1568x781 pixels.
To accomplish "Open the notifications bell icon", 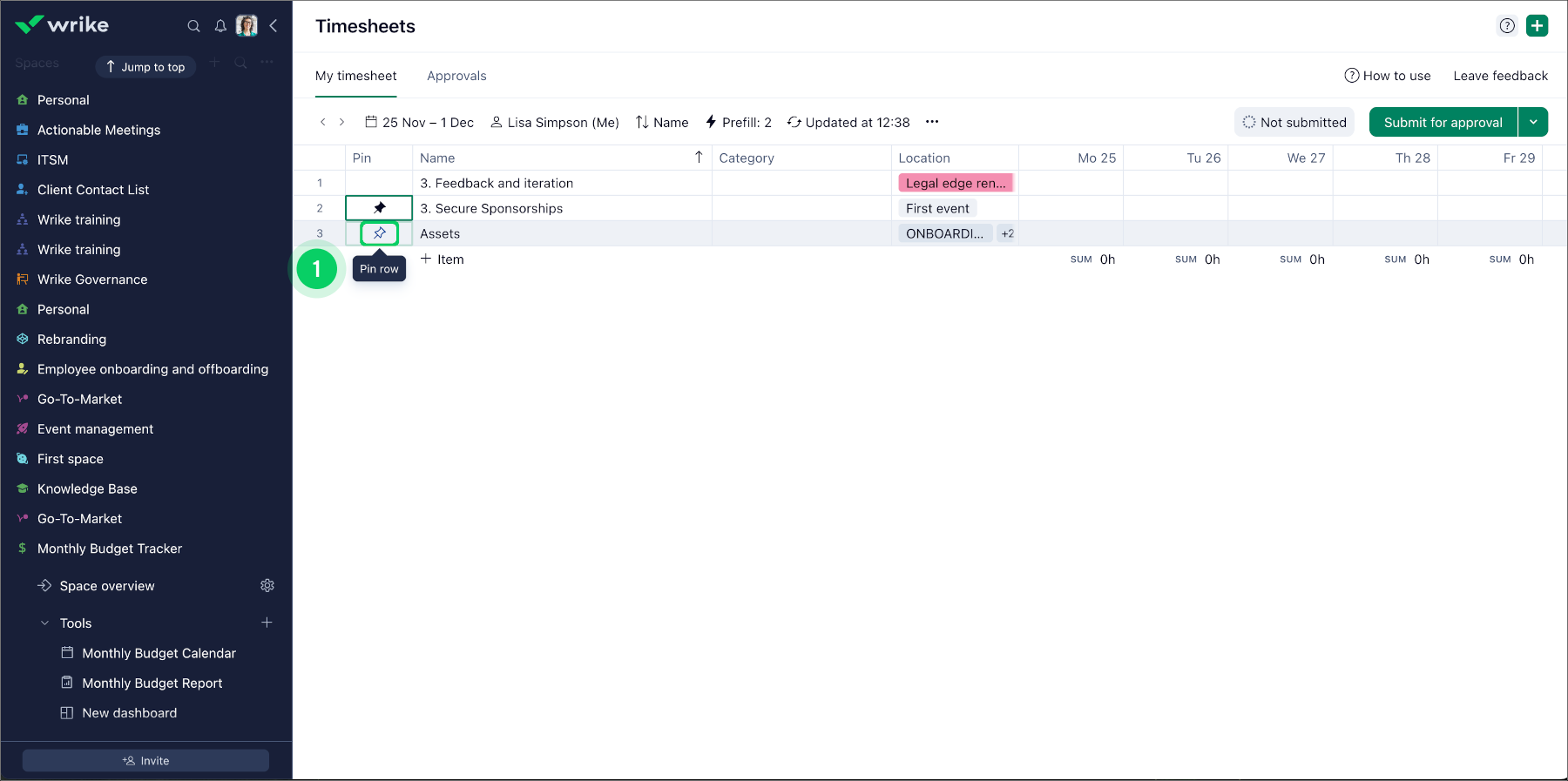I will coord(220,26).
